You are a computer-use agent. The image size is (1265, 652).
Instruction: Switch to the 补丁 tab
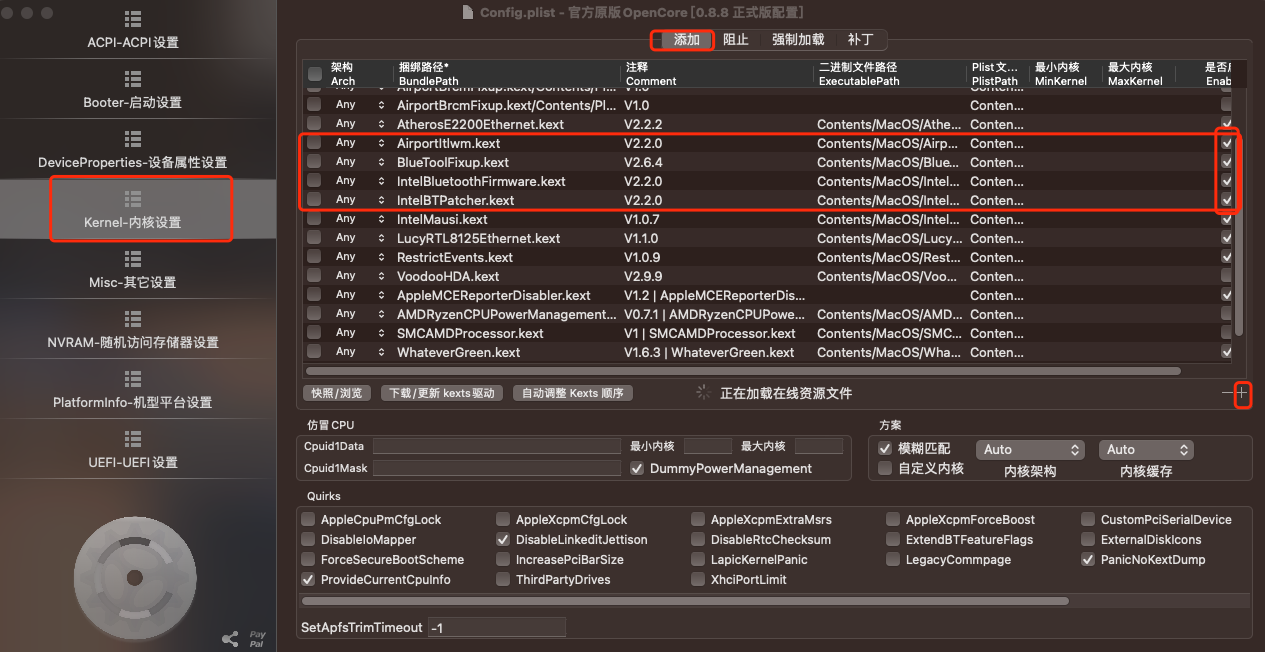[x=859, y=40]
